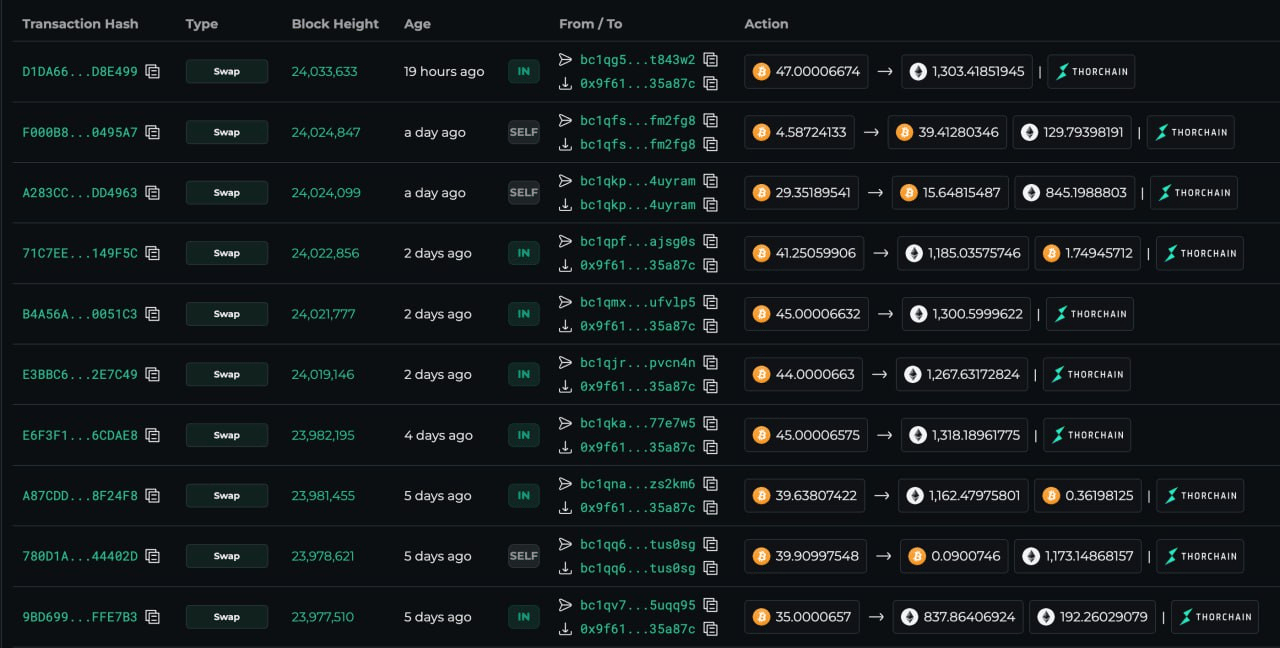This screenshot has width=1280, height=648.
Task: Open transaction 71C7EE...149F5C
Action: pos(80,253)
